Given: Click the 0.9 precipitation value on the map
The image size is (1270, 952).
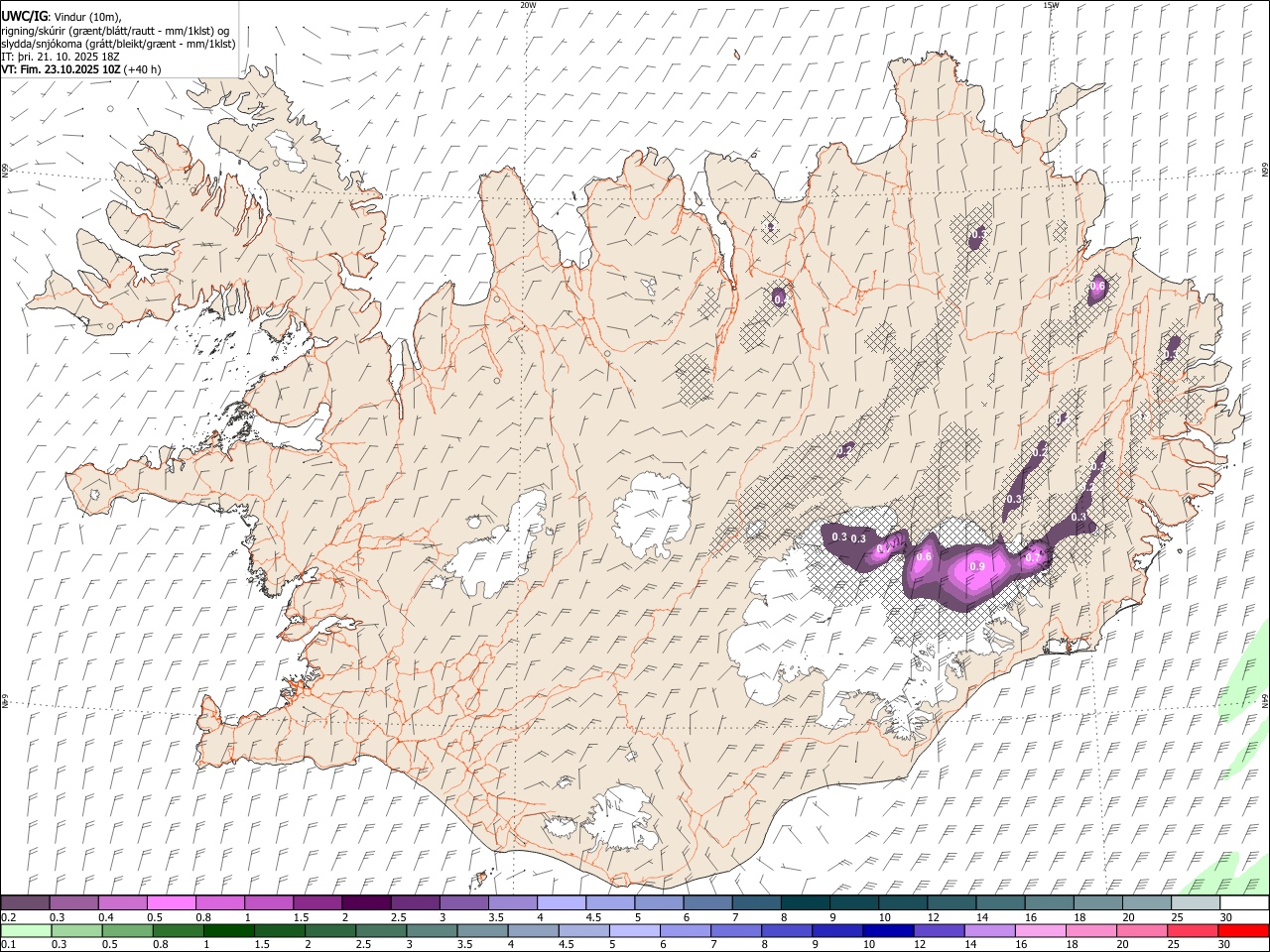Looking at the screenshot, I should coord(977,566).
